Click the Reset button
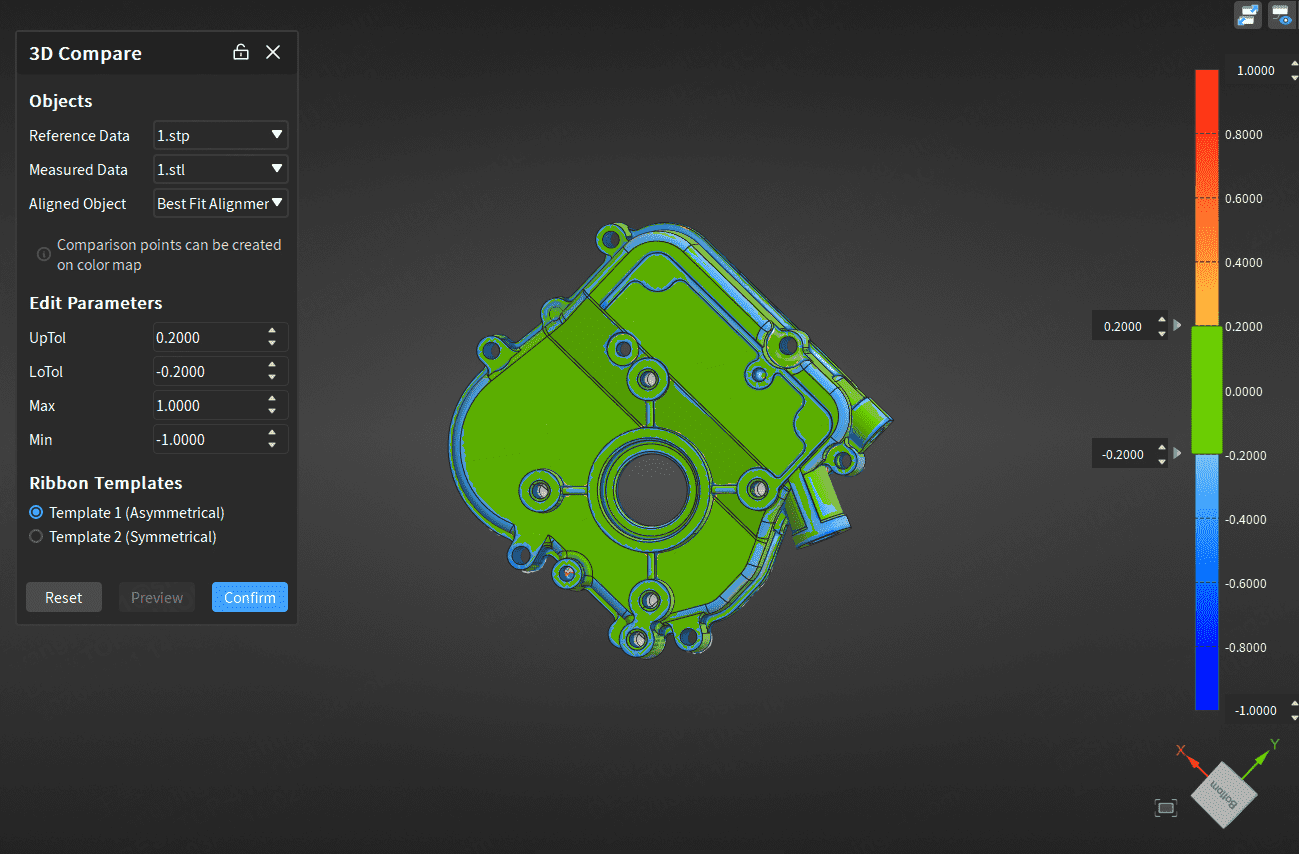 point(64,597)
